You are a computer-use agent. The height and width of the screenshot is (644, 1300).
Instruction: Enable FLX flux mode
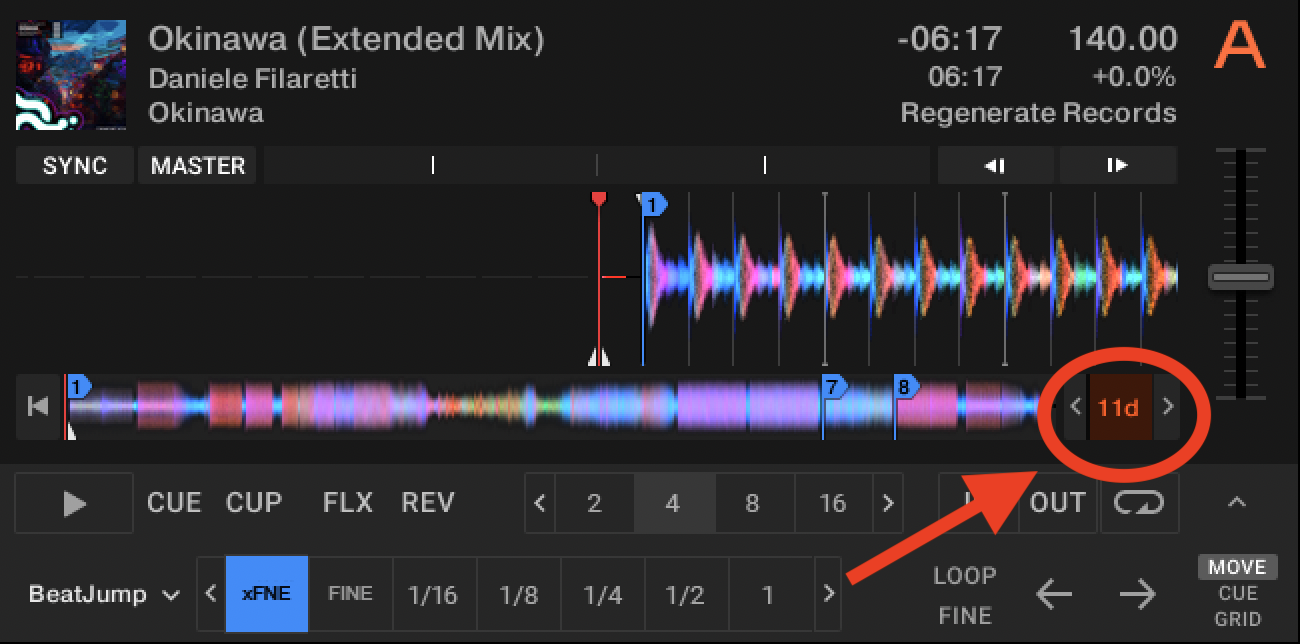(x=348, y=502)
